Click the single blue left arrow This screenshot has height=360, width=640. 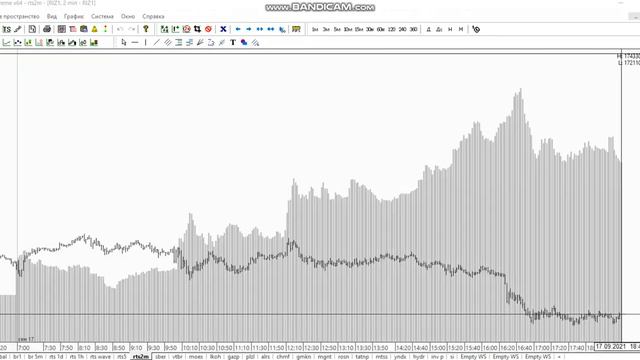(238, 29)
